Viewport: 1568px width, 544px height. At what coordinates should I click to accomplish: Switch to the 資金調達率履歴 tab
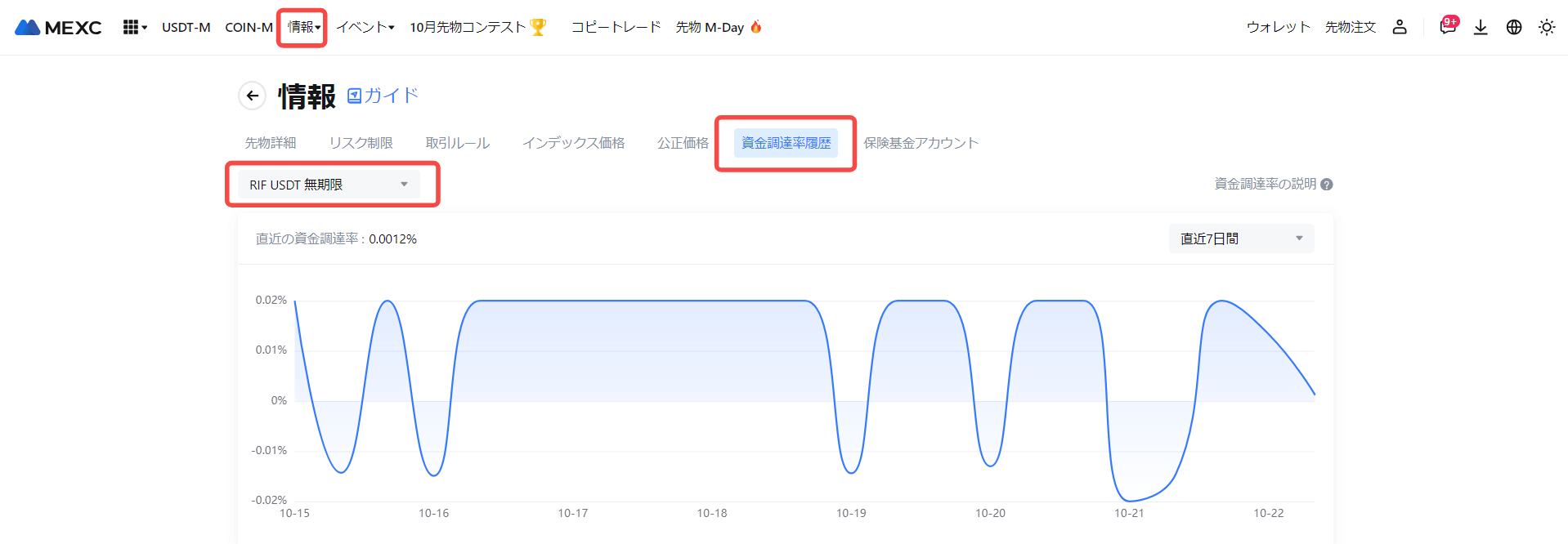786,143
